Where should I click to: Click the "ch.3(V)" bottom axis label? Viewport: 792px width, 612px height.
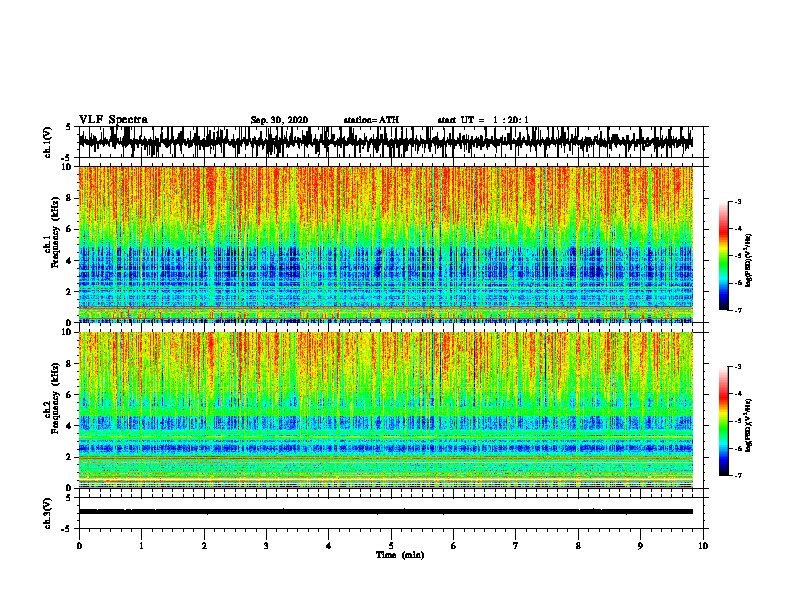(x=48, y=514)
